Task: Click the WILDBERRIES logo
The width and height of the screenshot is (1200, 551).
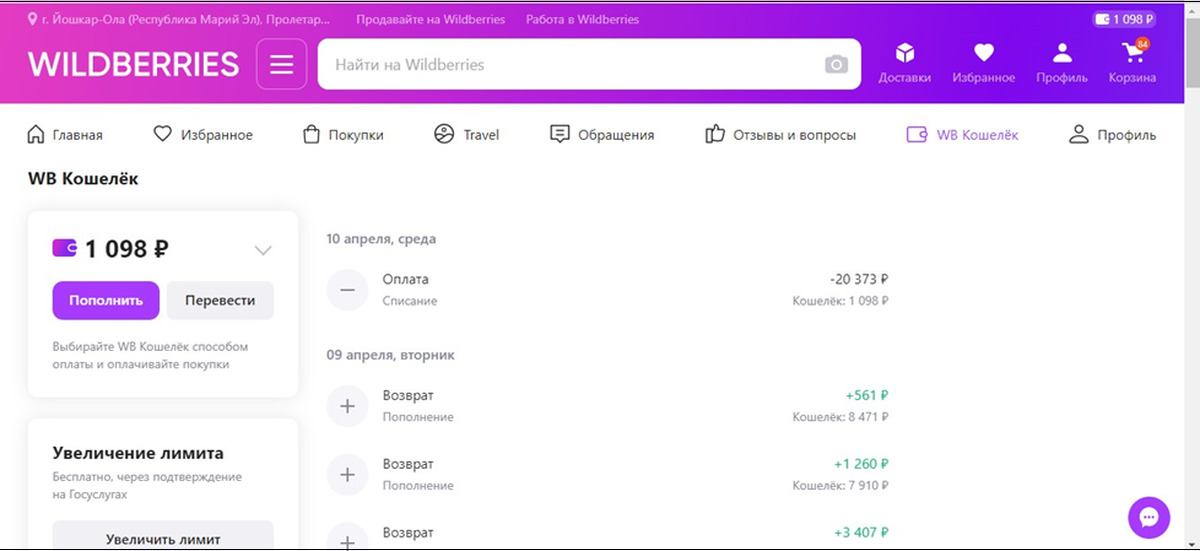Action: [x=133, y=64]
